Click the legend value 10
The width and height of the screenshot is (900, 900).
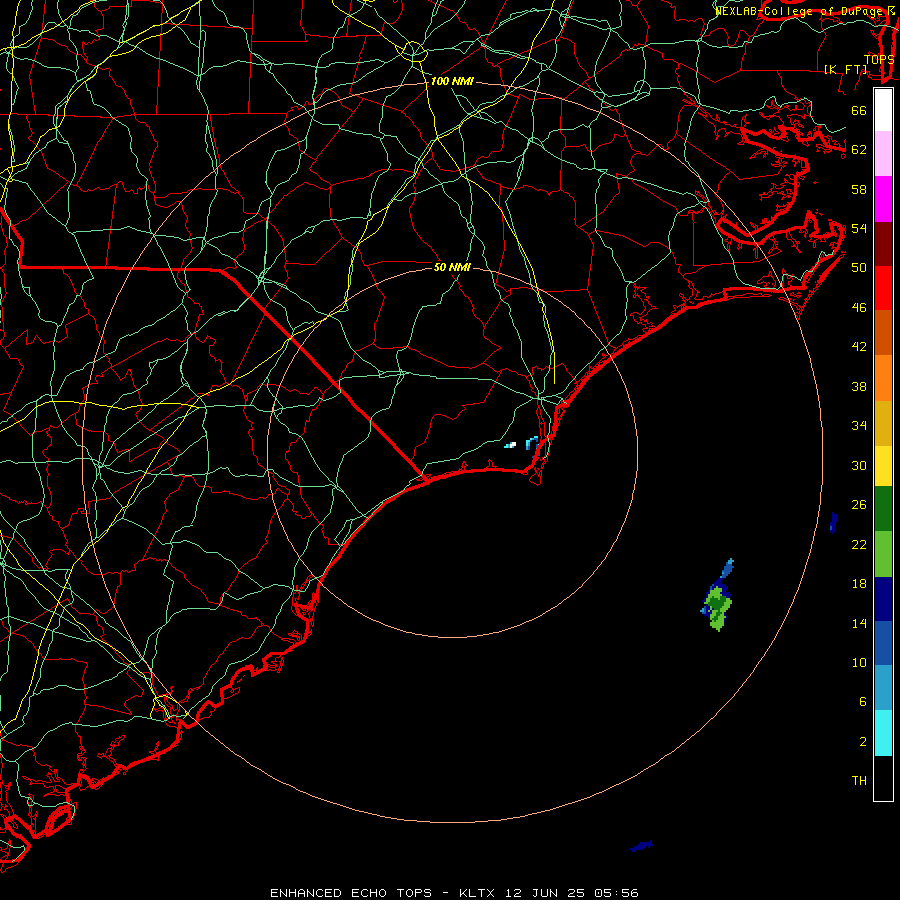coord(859,663)
